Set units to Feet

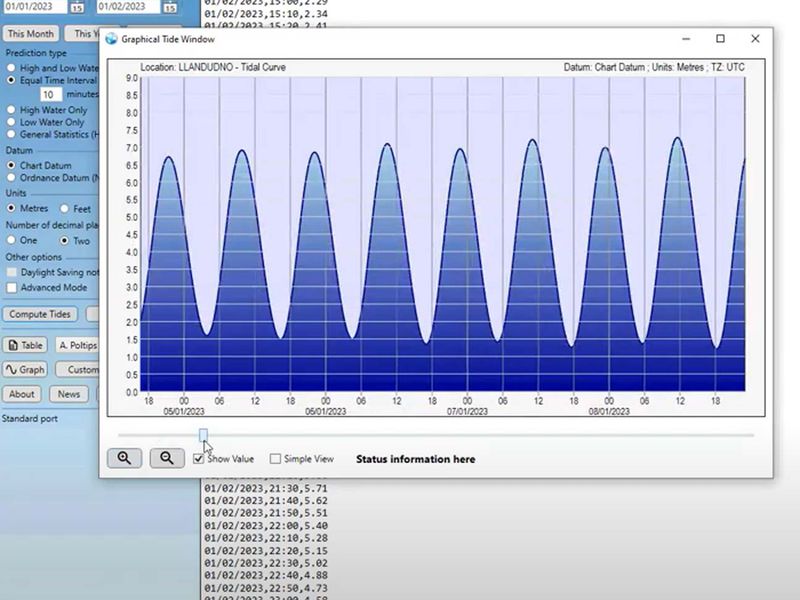[x=64, y=208]
